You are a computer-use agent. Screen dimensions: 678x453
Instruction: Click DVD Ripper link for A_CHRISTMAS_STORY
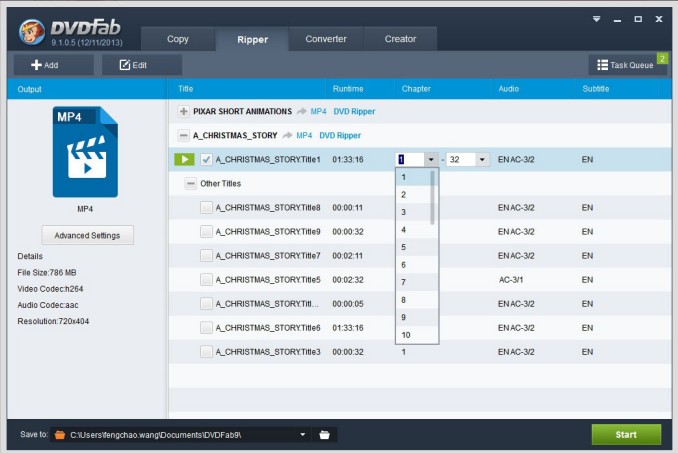coord(340,136)
